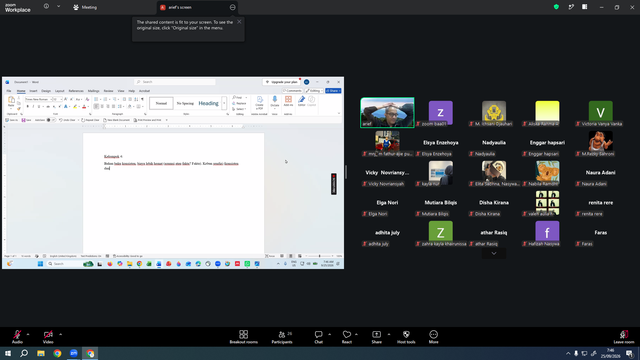Click text highlight color icon in Word
This screenshot has height=360, width=640.
click(x=75, y=107)
